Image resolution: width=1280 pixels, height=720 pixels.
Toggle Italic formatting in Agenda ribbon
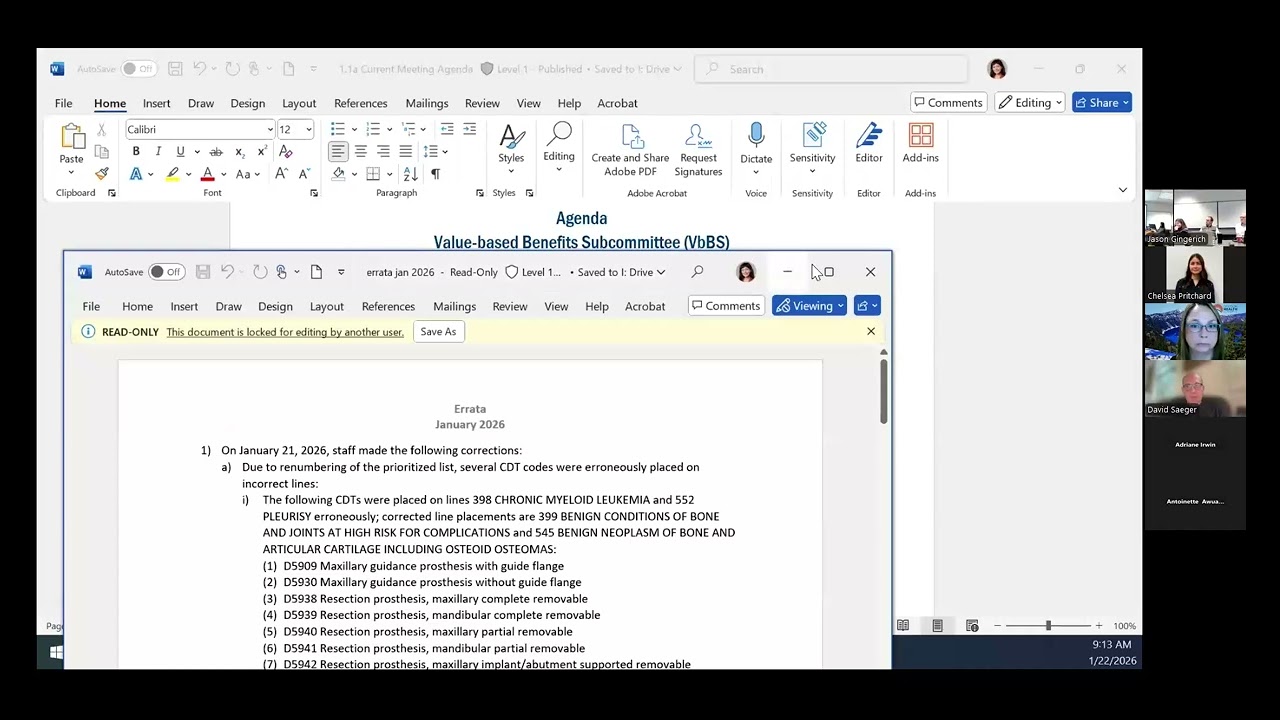click(x=158, y=152)
